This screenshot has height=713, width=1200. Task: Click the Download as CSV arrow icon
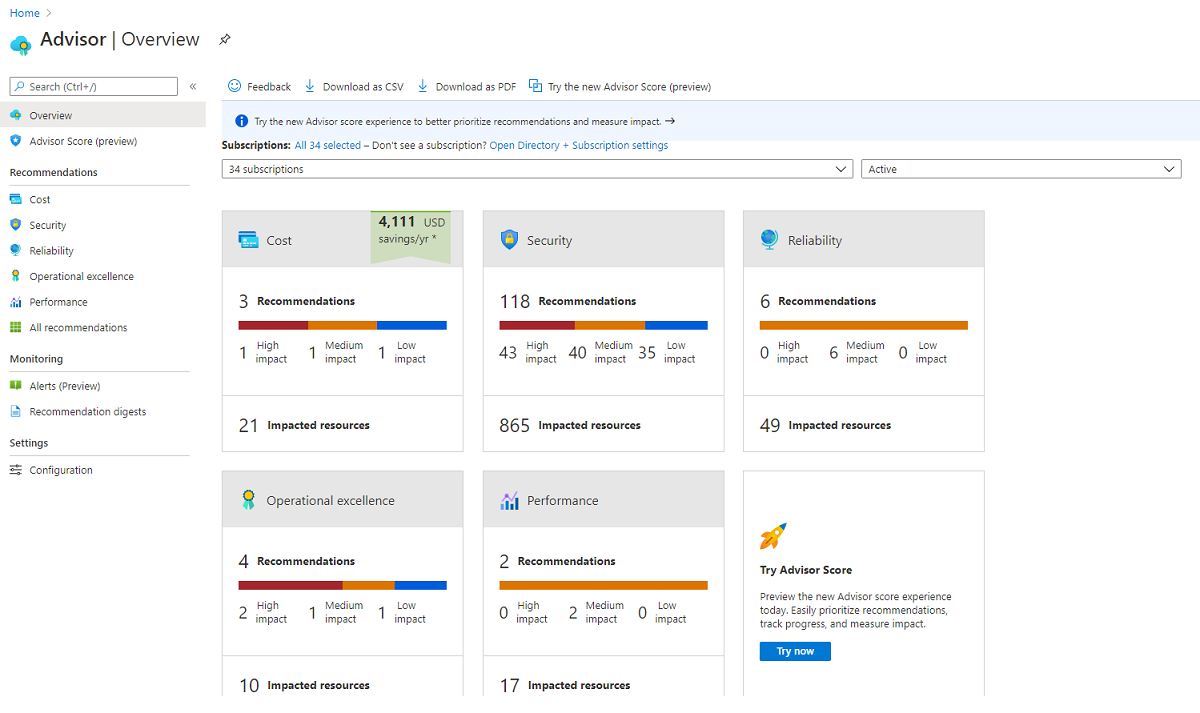point(310,86)
